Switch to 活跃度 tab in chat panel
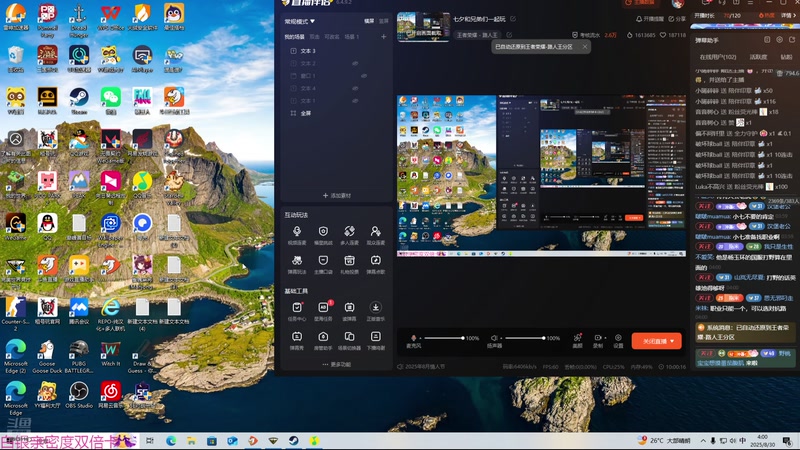The width and height of the screenshot is (800, 450). coord(758,57)
